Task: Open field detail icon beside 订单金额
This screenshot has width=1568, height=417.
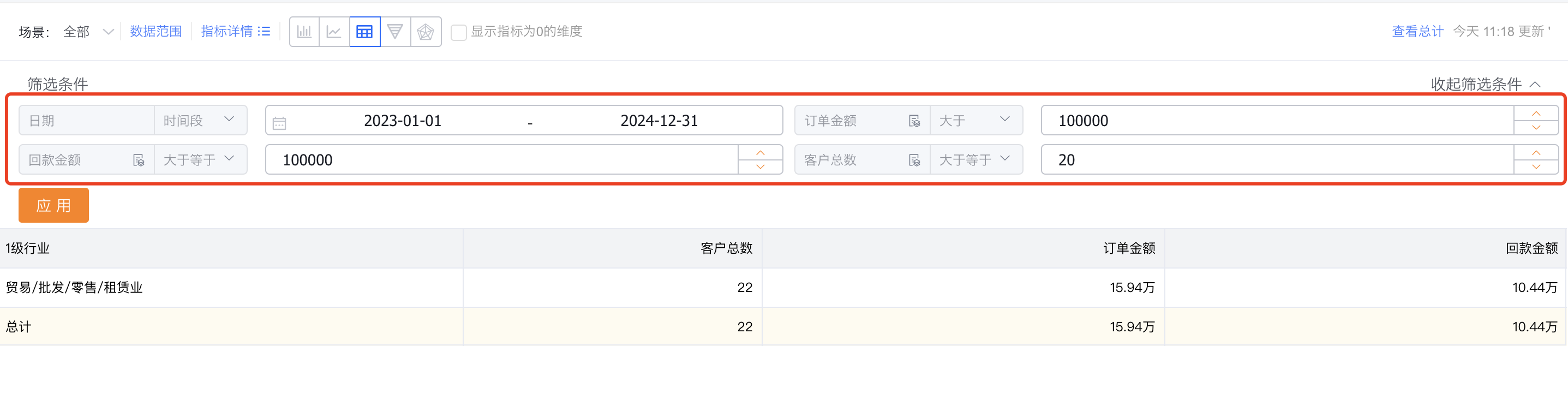Action: [x=914, y=120]
